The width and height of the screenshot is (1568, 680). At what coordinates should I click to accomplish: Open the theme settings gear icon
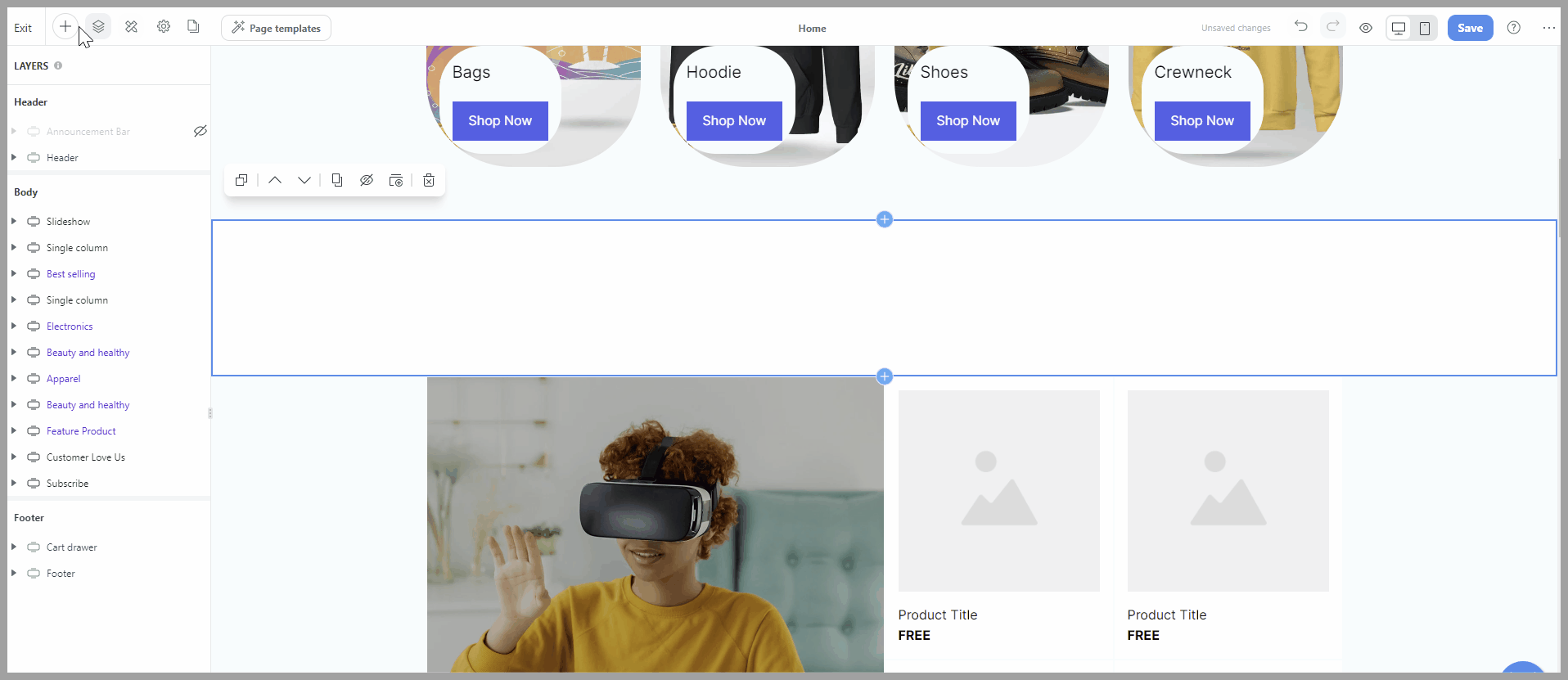[x=164, y=27]
